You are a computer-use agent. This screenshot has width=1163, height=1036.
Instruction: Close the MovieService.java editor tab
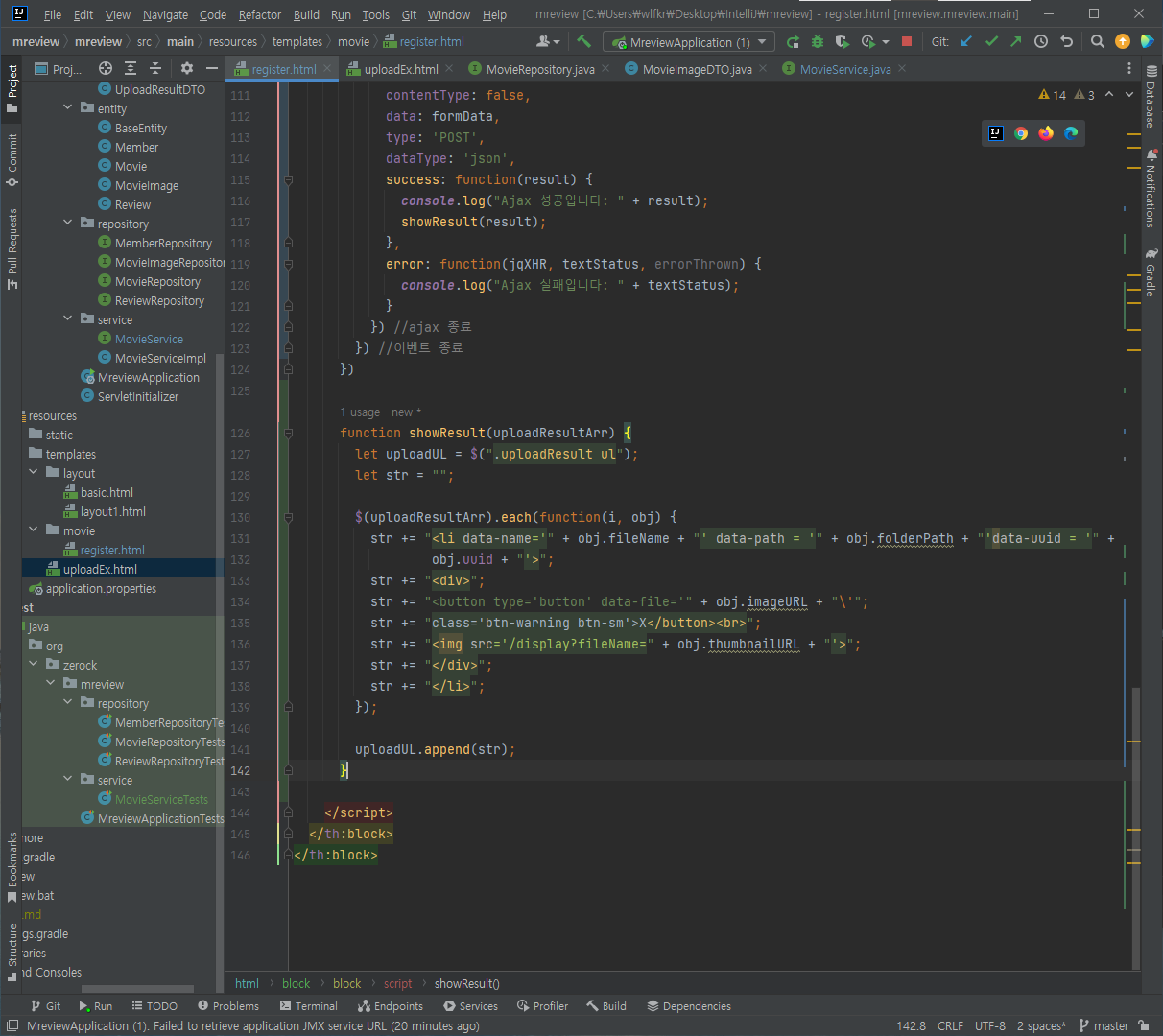click(902, 69)
